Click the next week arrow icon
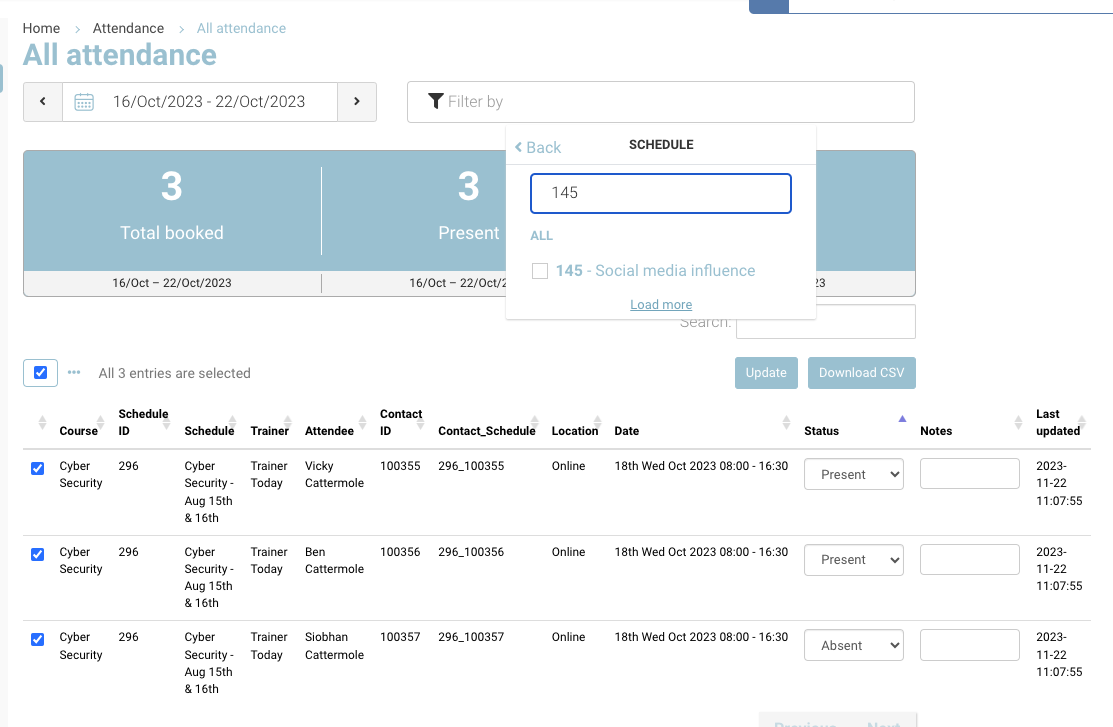This screenshot has height=727, width=1113. (357, 102)
